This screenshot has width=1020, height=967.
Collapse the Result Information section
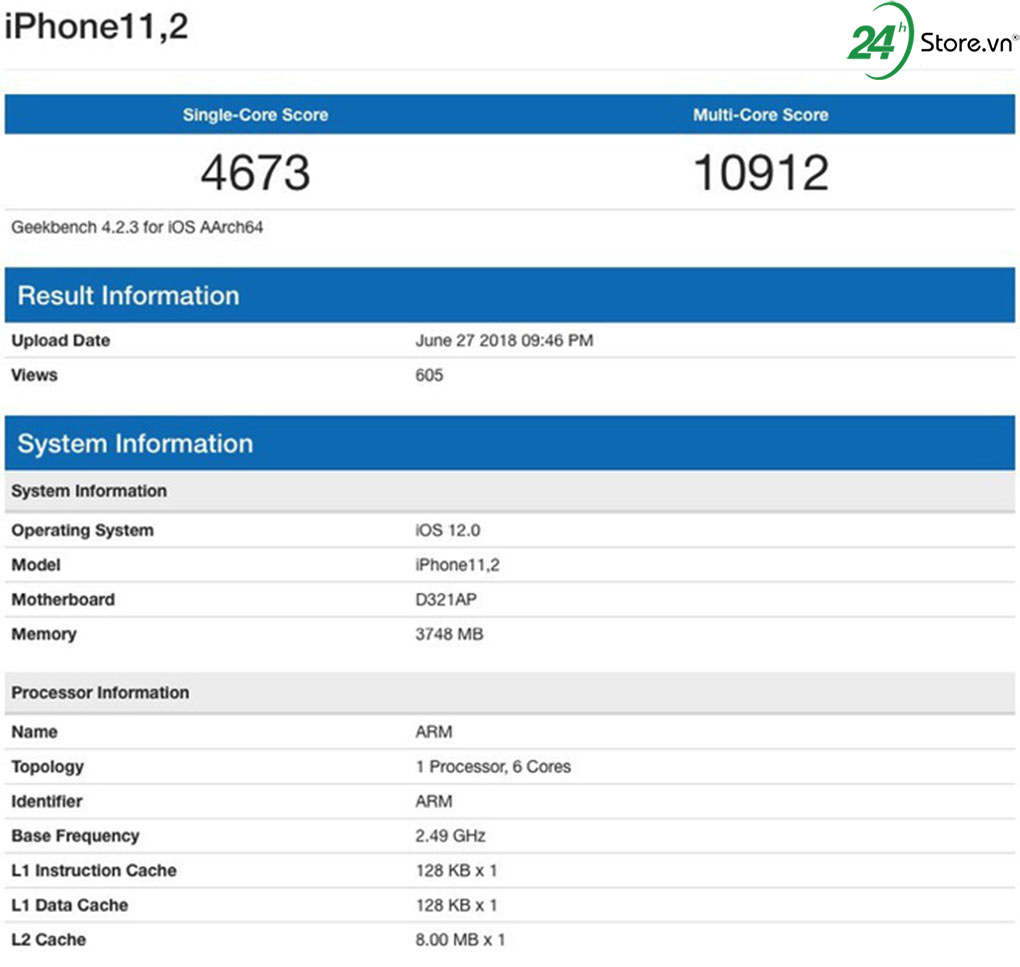pos(126,295)
